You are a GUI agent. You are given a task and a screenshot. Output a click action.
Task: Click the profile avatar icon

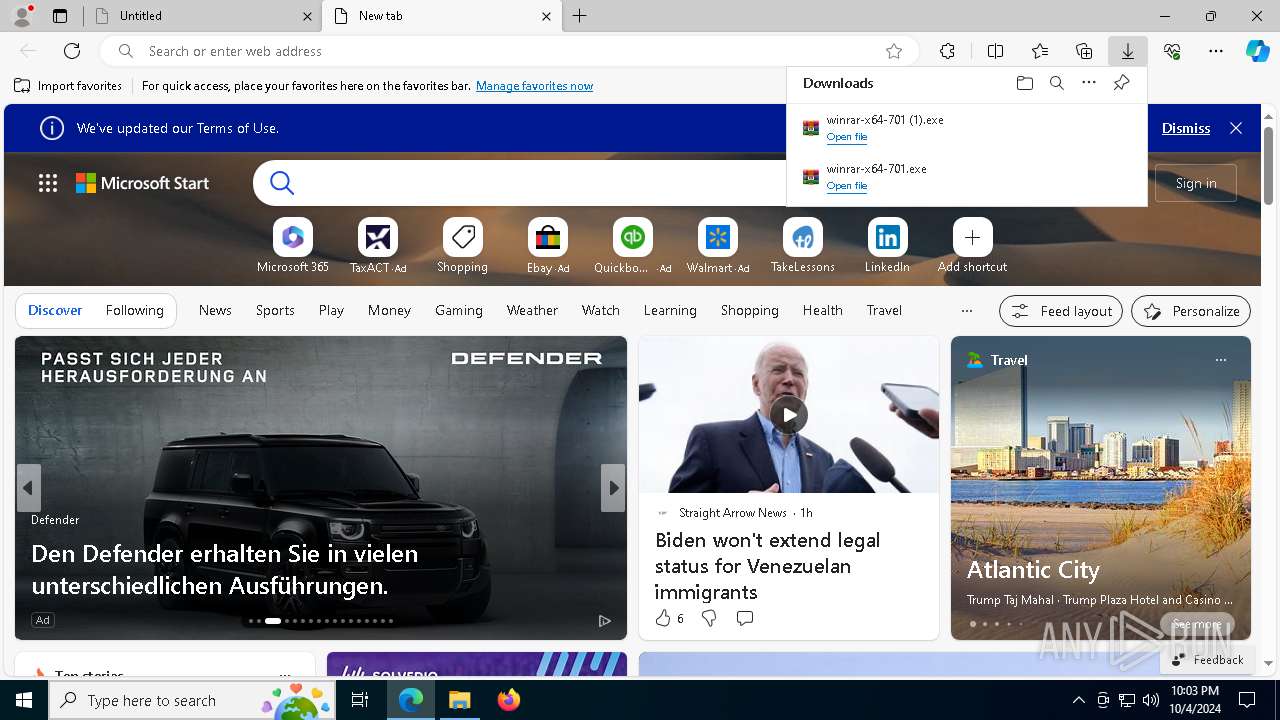(x=22, y=15)
